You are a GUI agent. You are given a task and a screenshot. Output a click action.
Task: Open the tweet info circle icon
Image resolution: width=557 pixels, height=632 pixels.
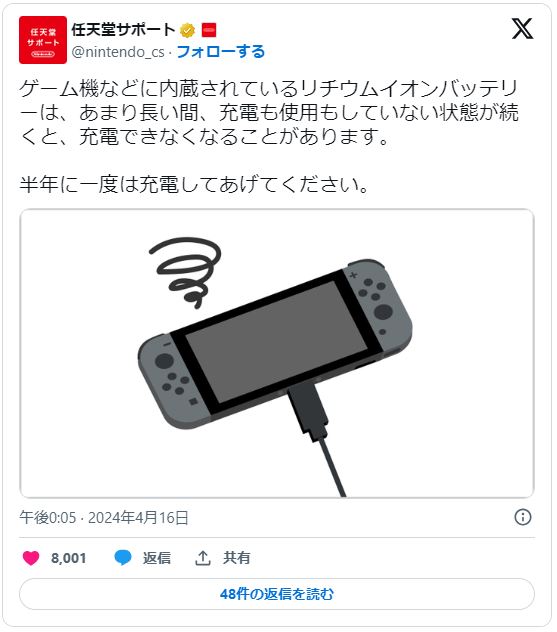tap(523, 517)
